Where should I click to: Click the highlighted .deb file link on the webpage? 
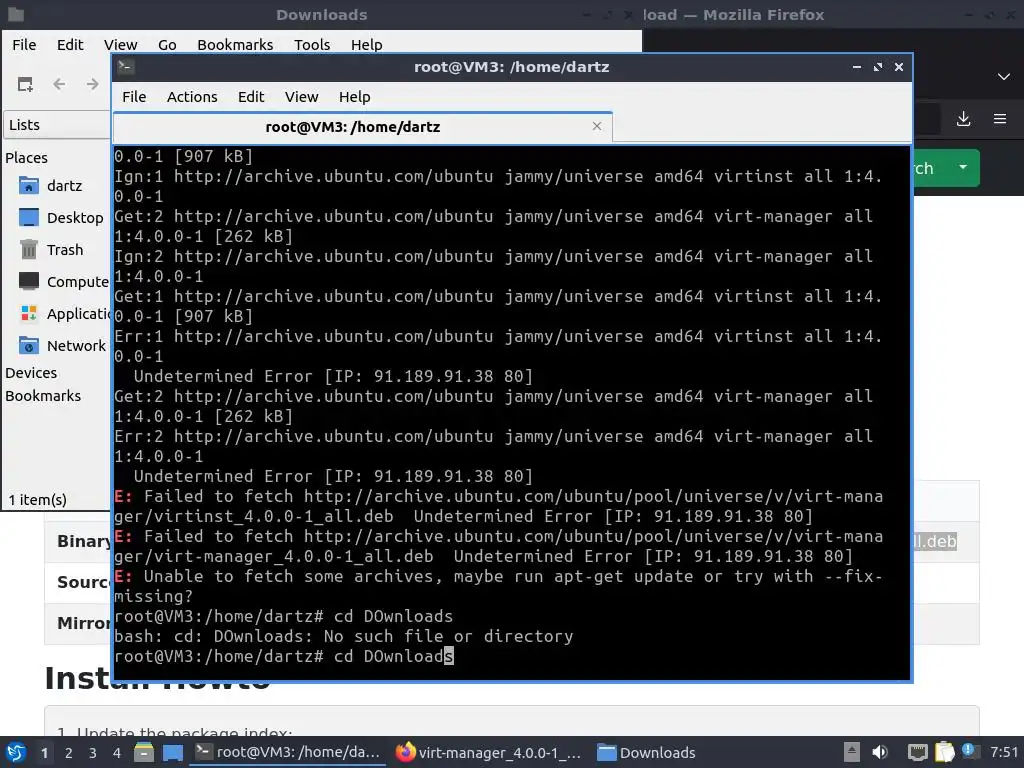pyautogui.click(x=935, y=541)
